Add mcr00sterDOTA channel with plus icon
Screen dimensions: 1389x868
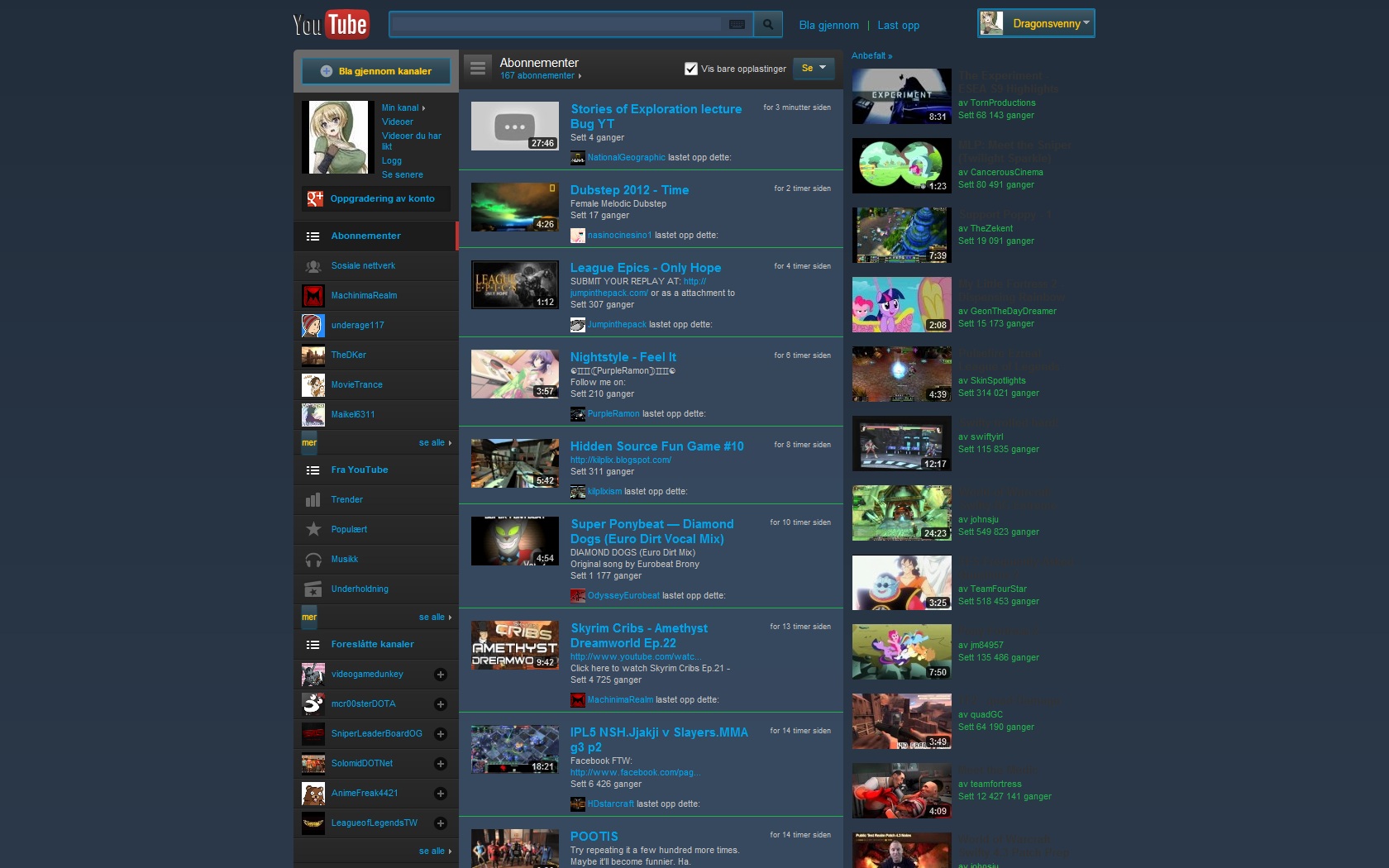[441, 704]
